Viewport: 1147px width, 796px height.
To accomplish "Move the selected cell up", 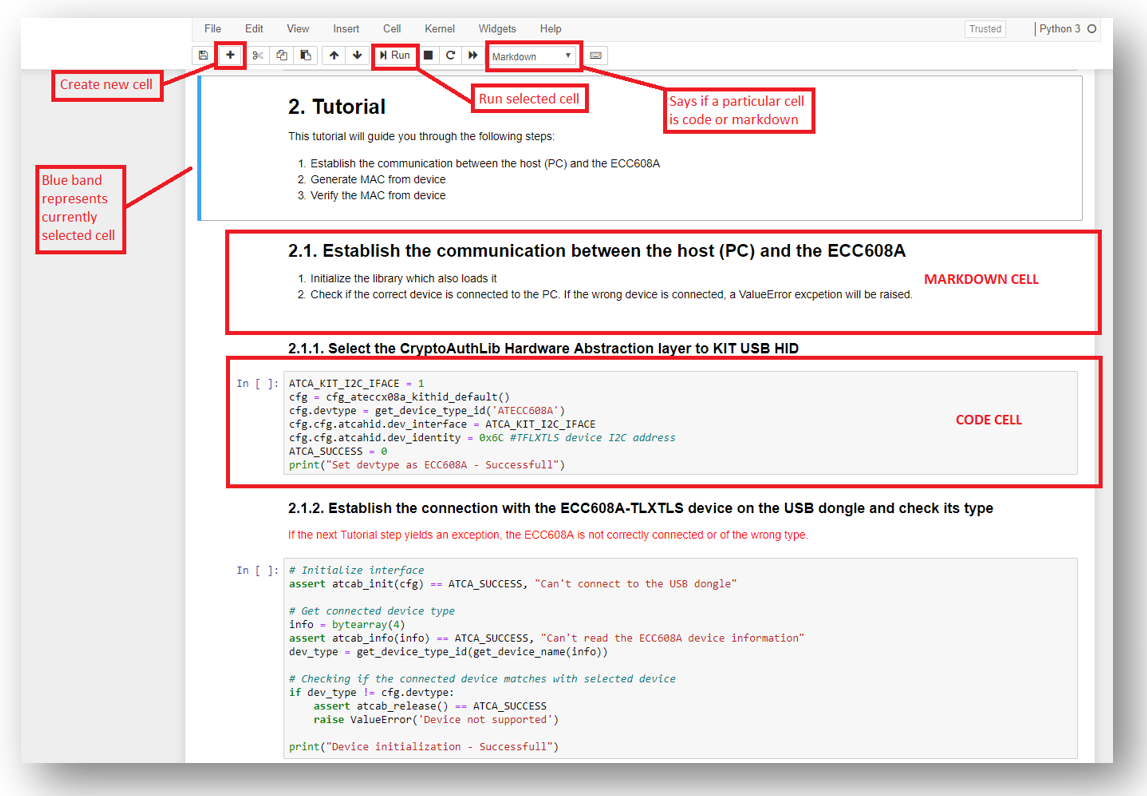I will (334, 56).
